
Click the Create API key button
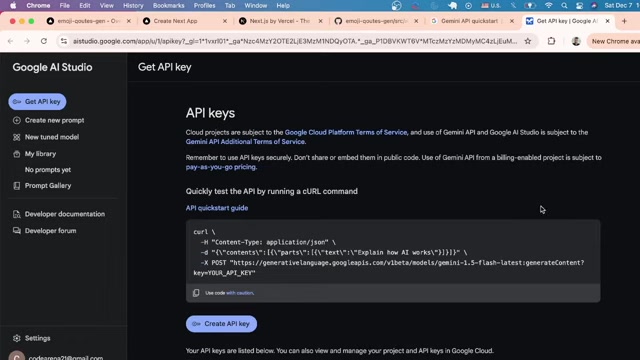[221, 324]
